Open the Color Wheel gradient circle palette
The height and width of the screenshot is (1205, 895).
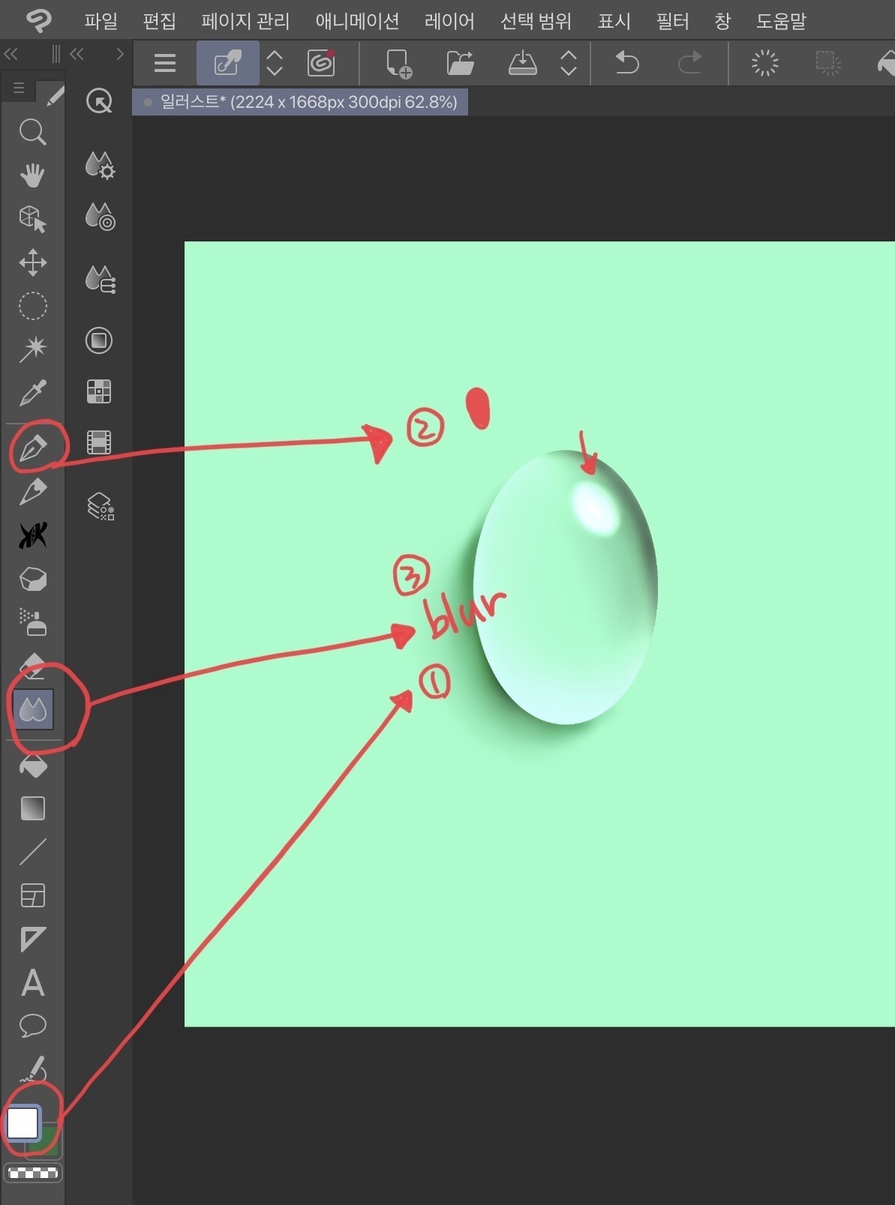click(x=99, y=341)
